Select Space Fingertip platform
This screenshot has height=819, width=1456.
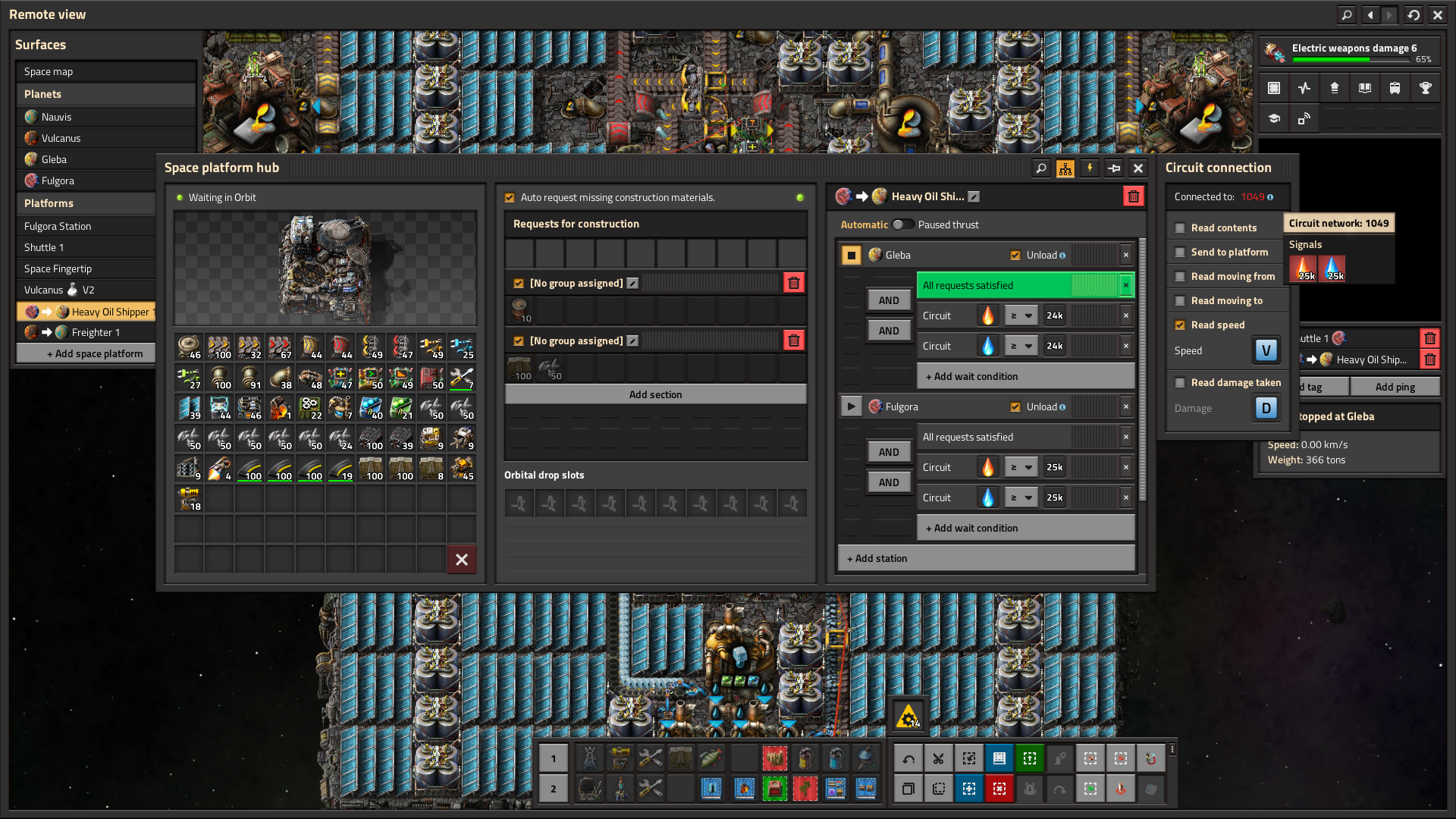pyautogui.click(x=86, y=268)
